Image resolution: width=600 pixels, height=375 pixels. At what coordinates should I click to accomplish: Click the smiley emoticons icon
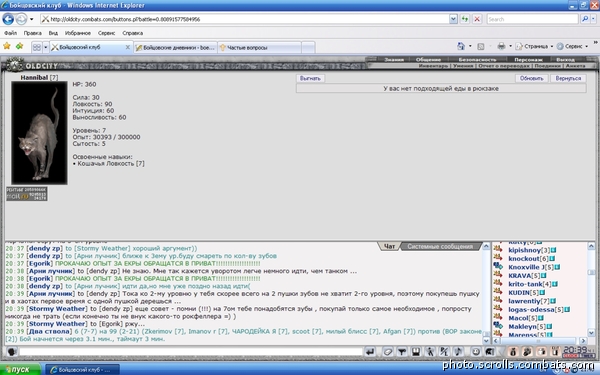coord(476,351)
